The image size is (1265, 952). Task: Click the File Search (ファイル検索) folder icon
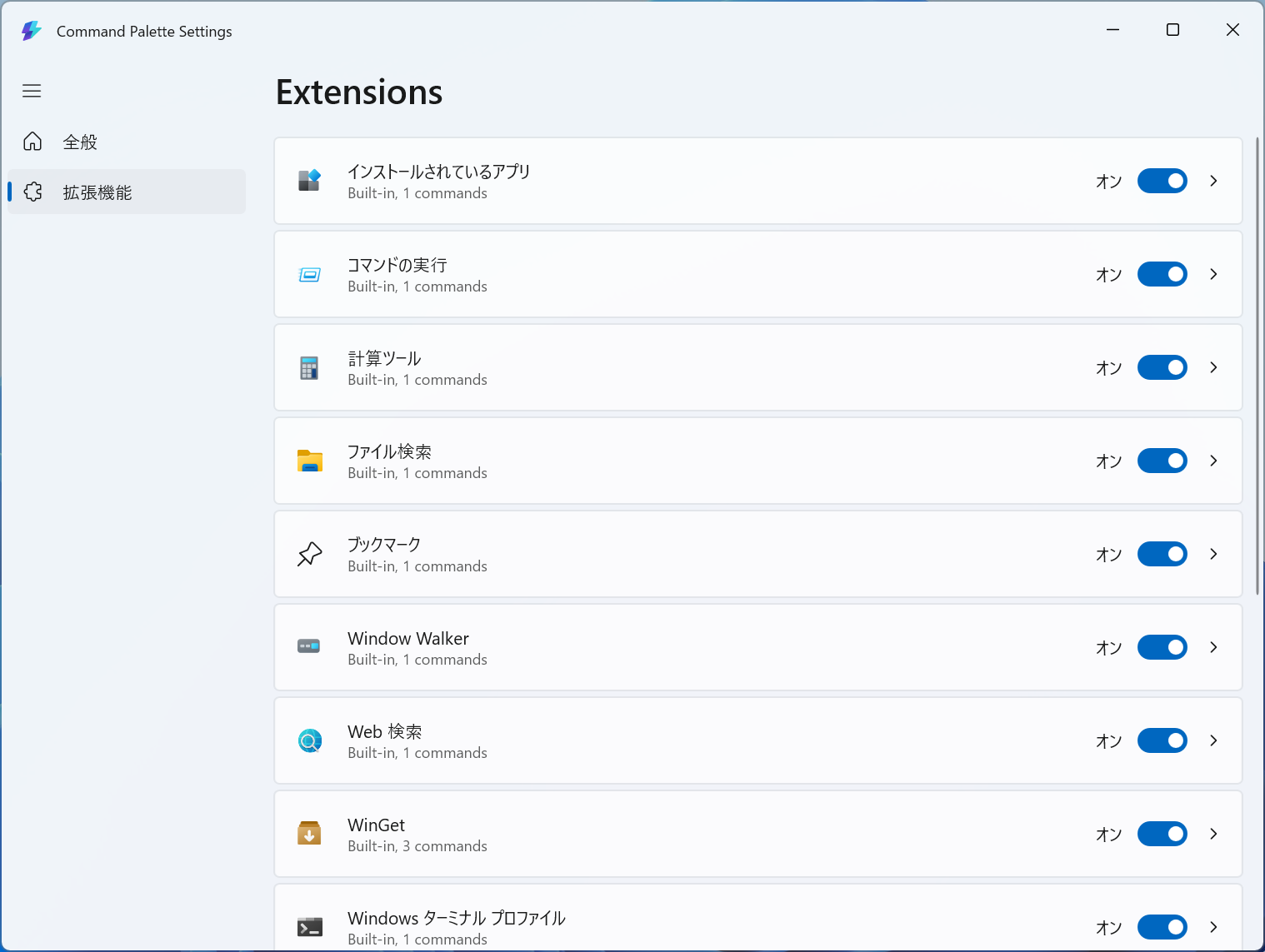pos(309,461)
